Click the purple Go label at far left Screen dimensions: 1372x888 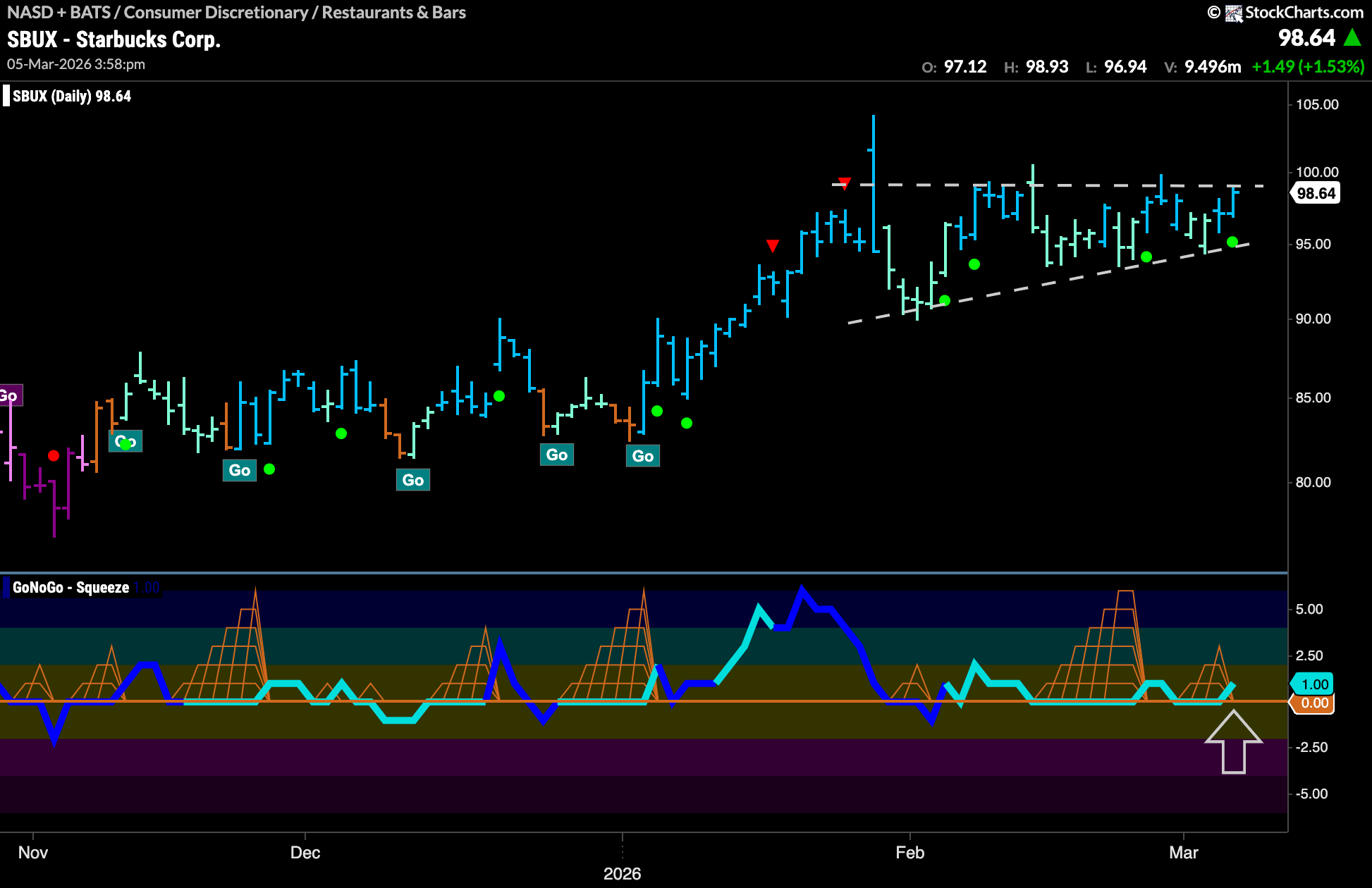(10, 395)
